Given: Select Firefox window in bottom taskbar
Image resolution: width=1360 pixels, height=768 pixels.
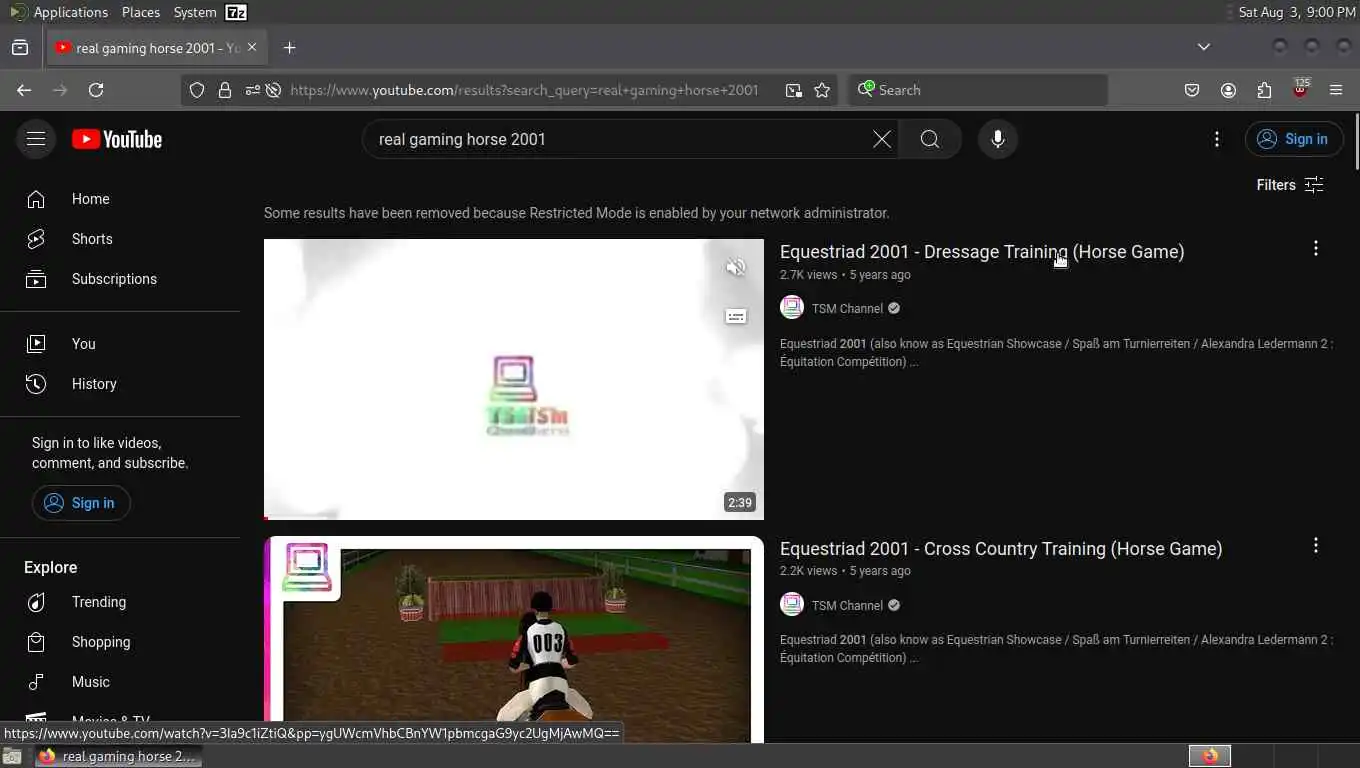Looking at the screenshot, I should click(x=117, y=757).
